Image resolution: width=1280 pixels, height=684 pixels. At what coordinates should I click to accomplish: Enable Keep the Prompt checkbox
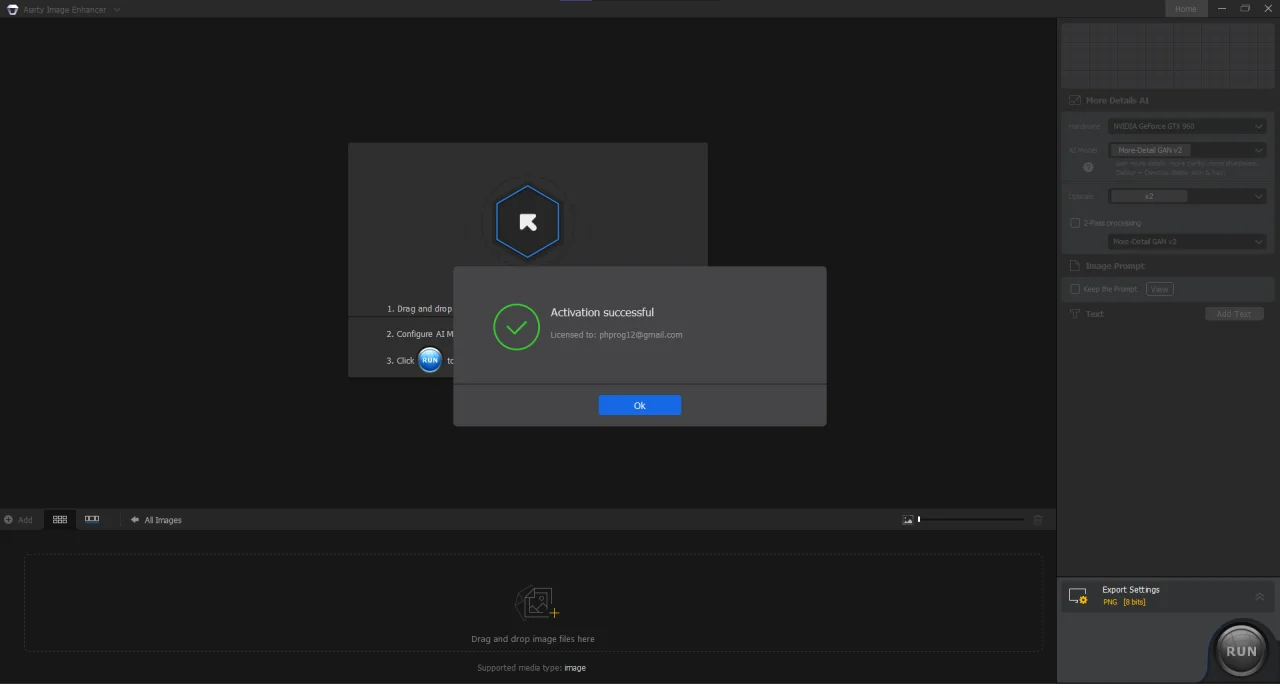pos(1075,289)
